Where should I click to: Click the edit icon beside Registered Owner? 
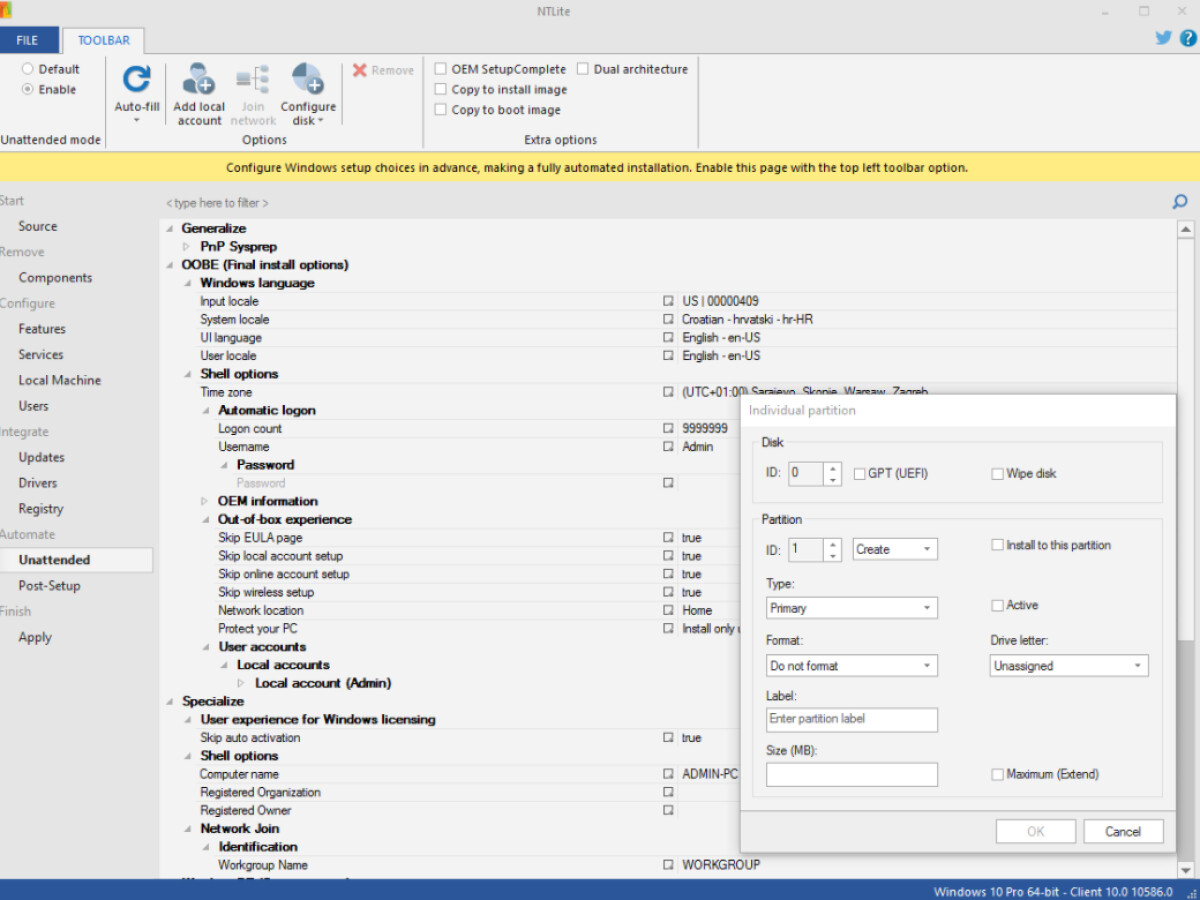668,810
